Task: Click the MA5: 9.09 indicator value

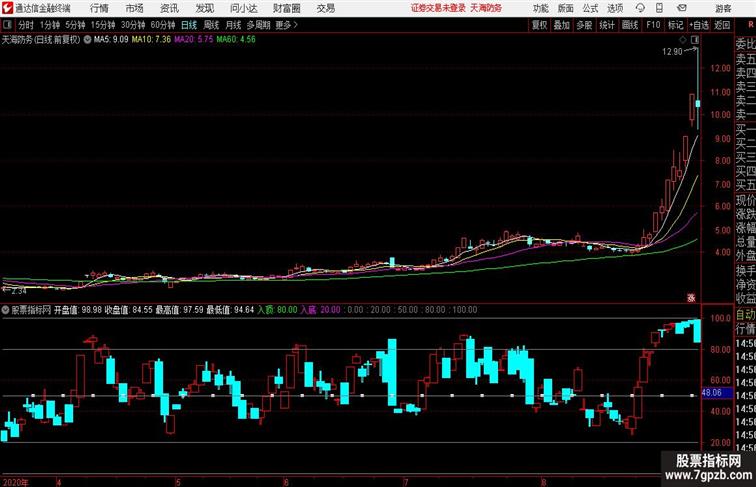Action: (111, 40)
